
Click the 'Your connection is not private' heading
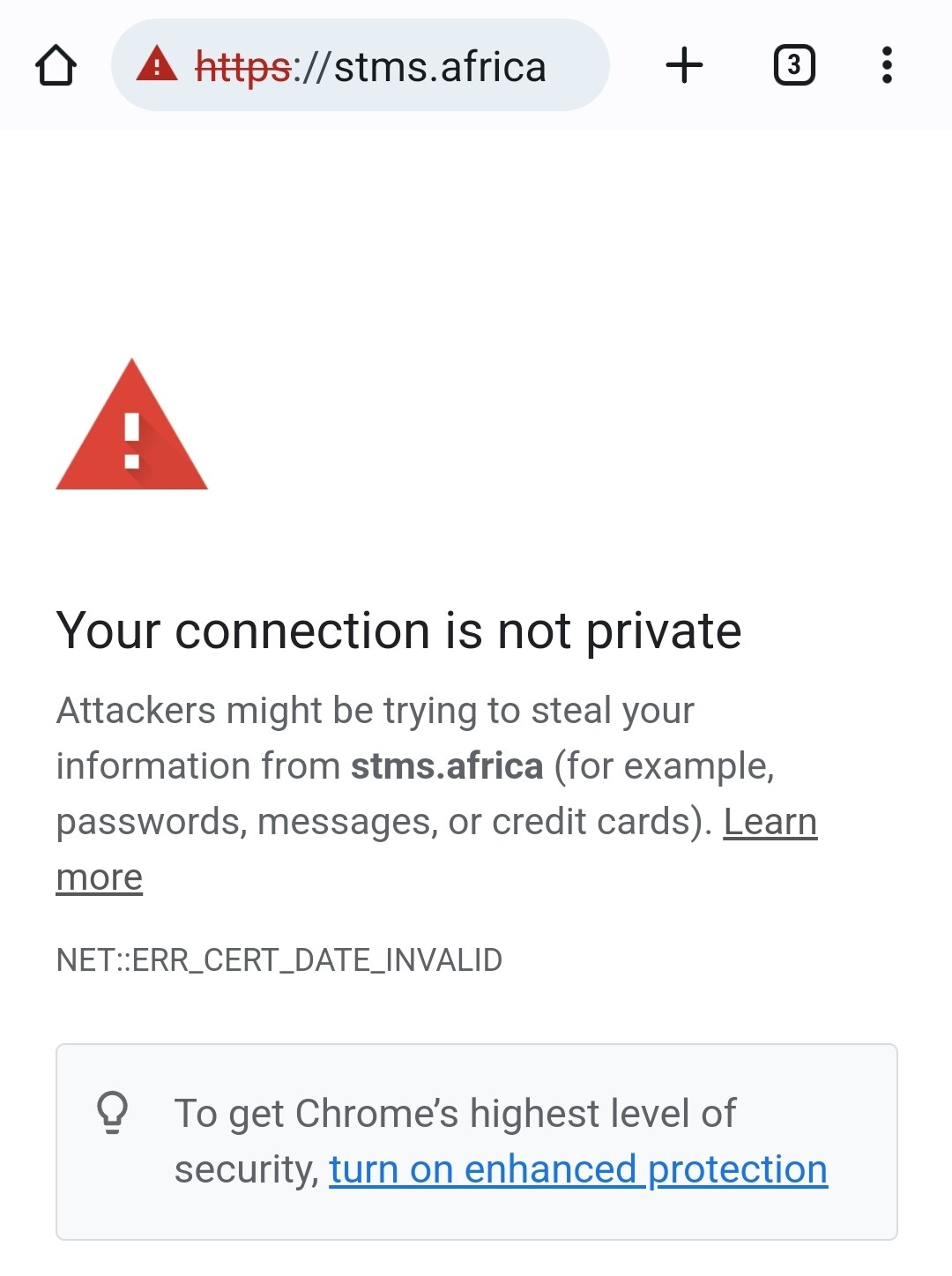pos(398,631)
